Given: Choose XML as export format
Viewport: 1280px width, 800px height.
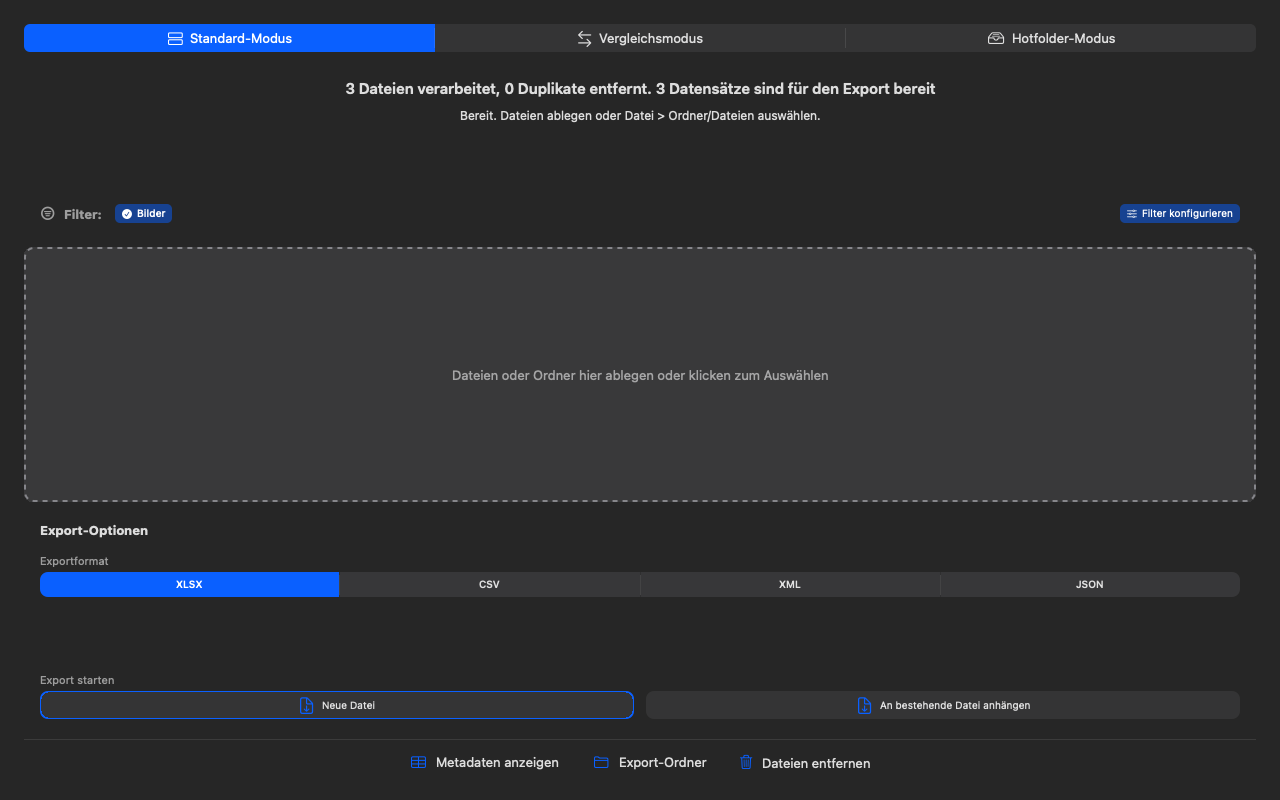Looking at the screenshot, I should [x=790, y=584].
